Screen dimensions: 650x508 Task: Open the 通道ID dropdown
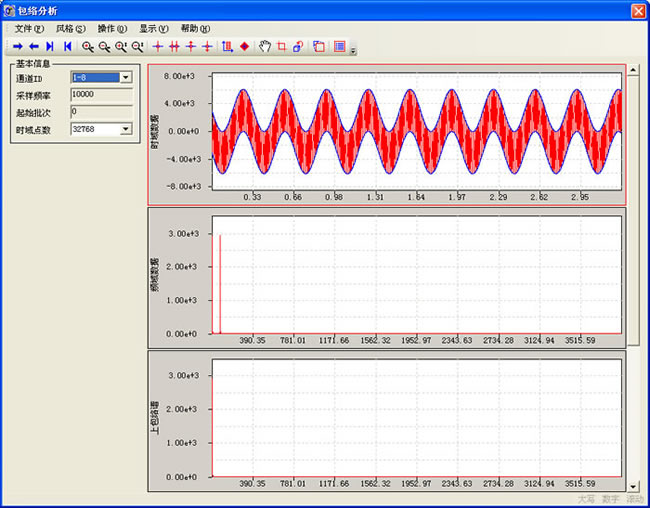(x=126, y=77)
